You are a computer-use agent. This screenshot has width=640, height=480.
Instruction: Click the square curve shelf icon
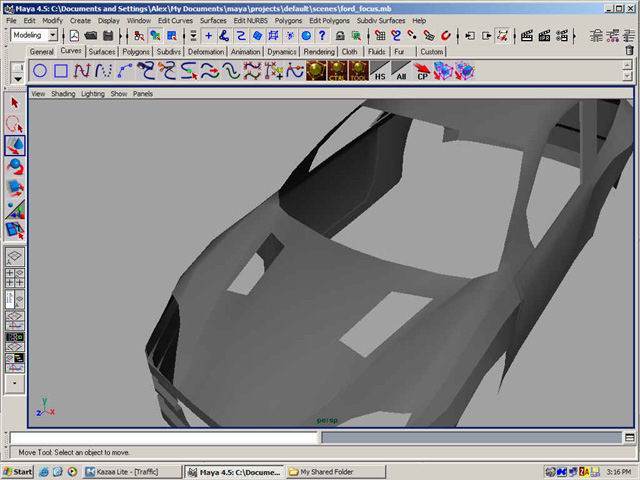click(x=61, y=71)
